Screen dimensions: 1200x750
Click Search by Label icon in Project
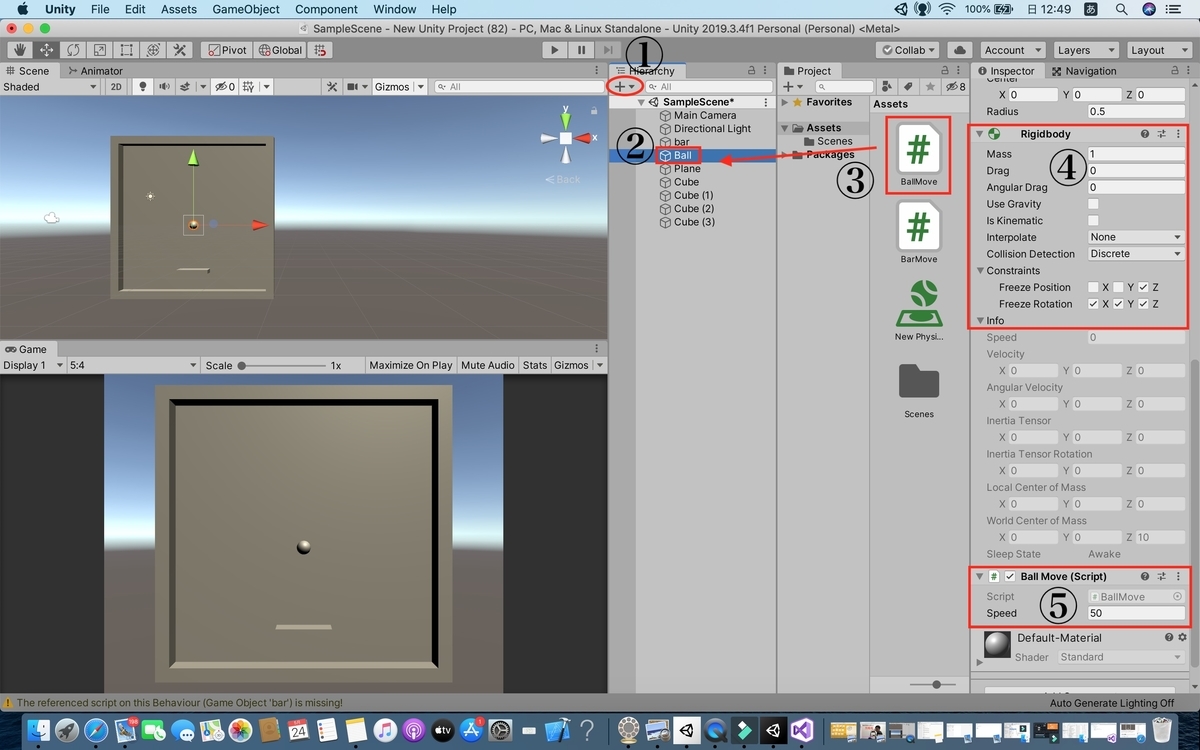click(909, 87)
